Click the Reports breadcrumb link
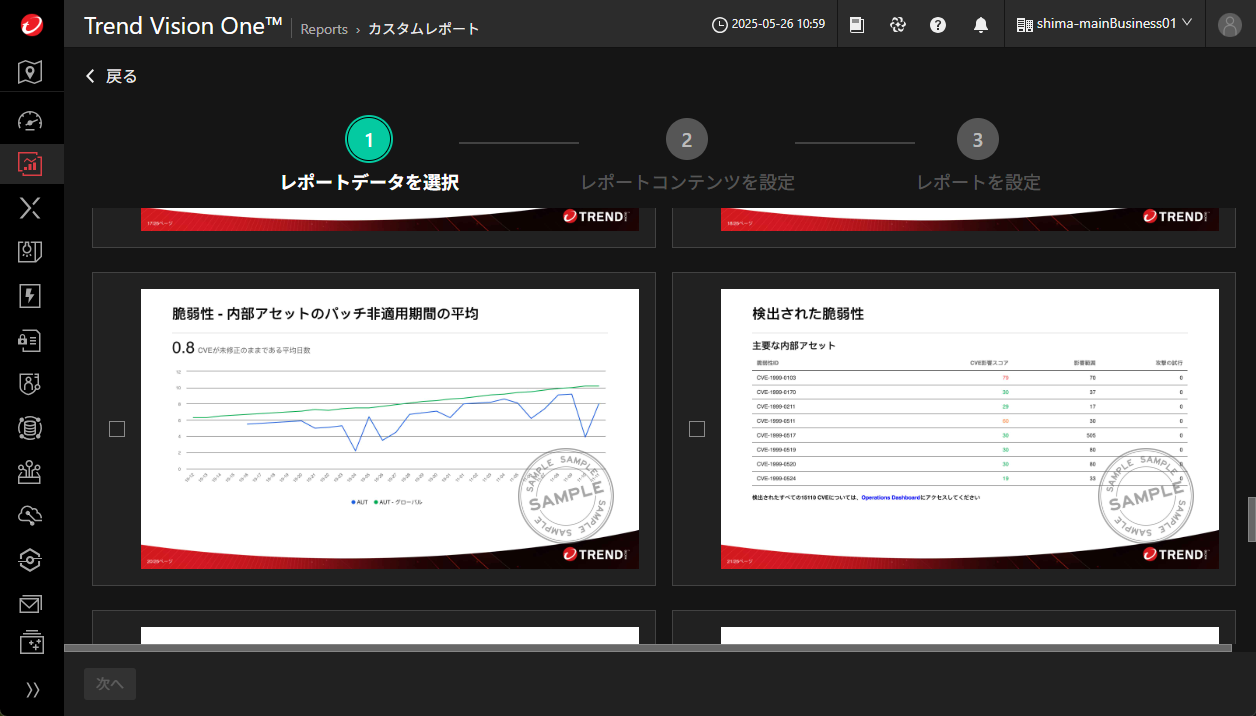The image size is (1256, 716). click(324, 29)
